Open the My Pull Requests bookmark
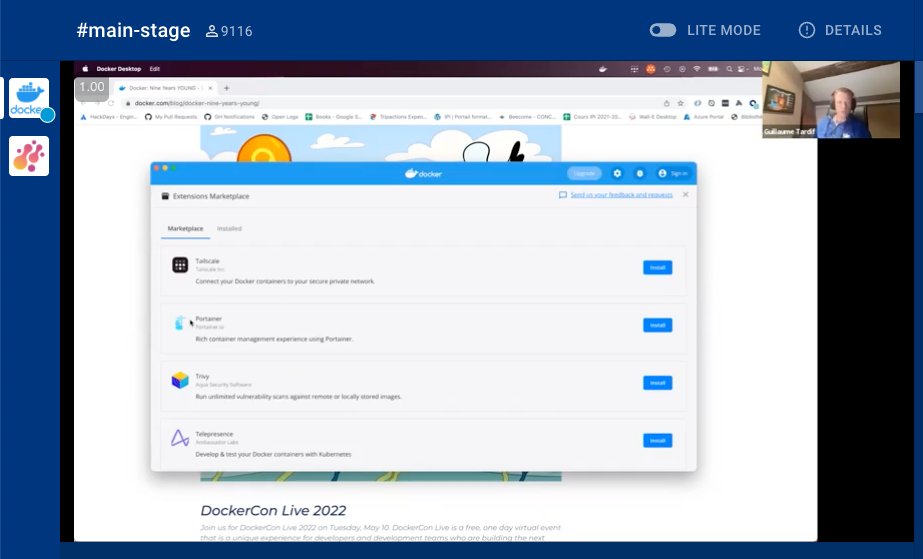The width and height of the screenshot is (923, 559). coord(171,117)
